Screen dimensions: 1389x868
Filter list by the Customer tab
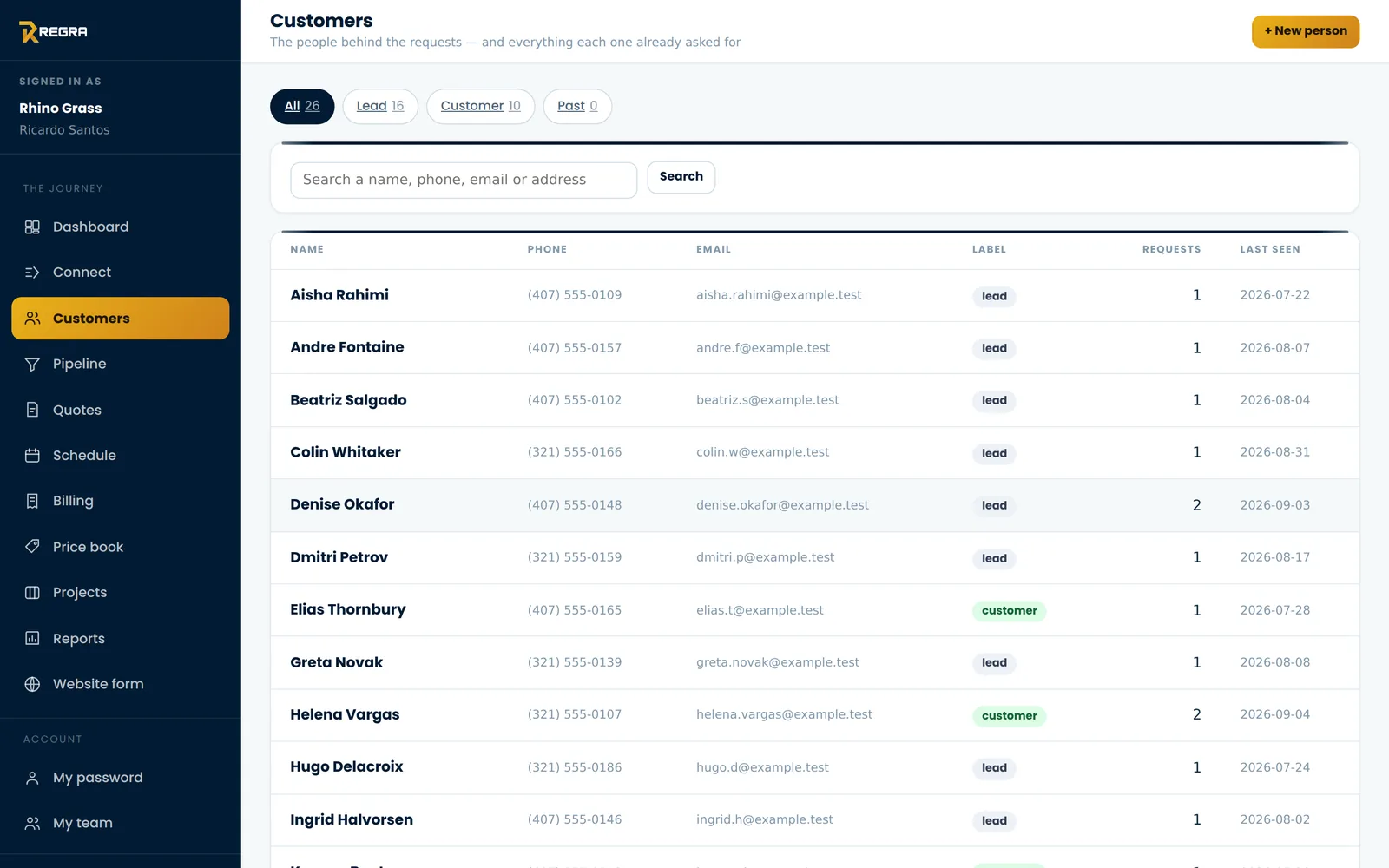(480, 106)
